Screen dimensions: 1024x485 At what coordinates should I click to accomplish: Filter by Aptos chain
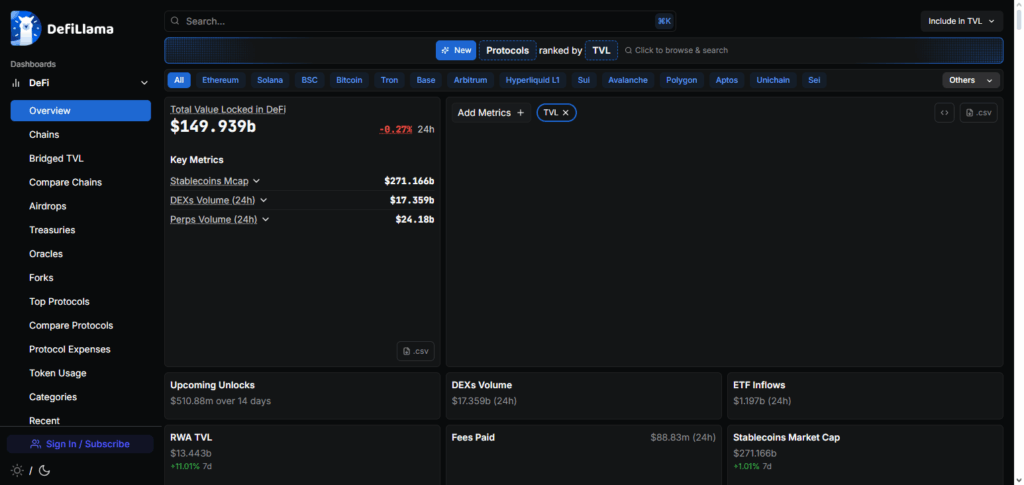(x=726, y=80)
